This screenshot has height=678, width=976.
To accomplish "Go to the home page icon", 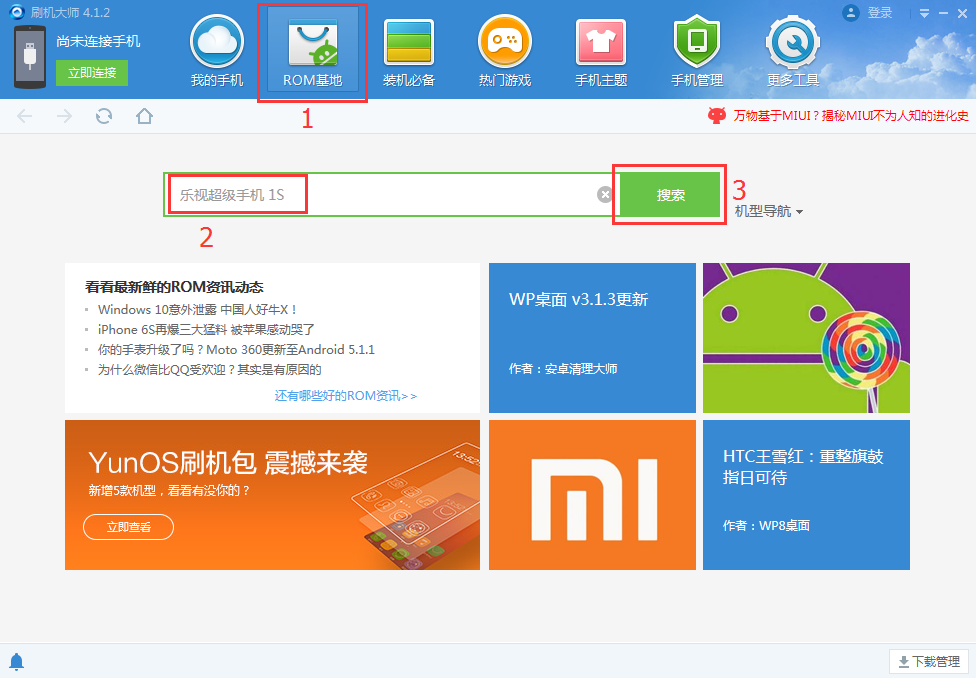I will pos(144,116).
